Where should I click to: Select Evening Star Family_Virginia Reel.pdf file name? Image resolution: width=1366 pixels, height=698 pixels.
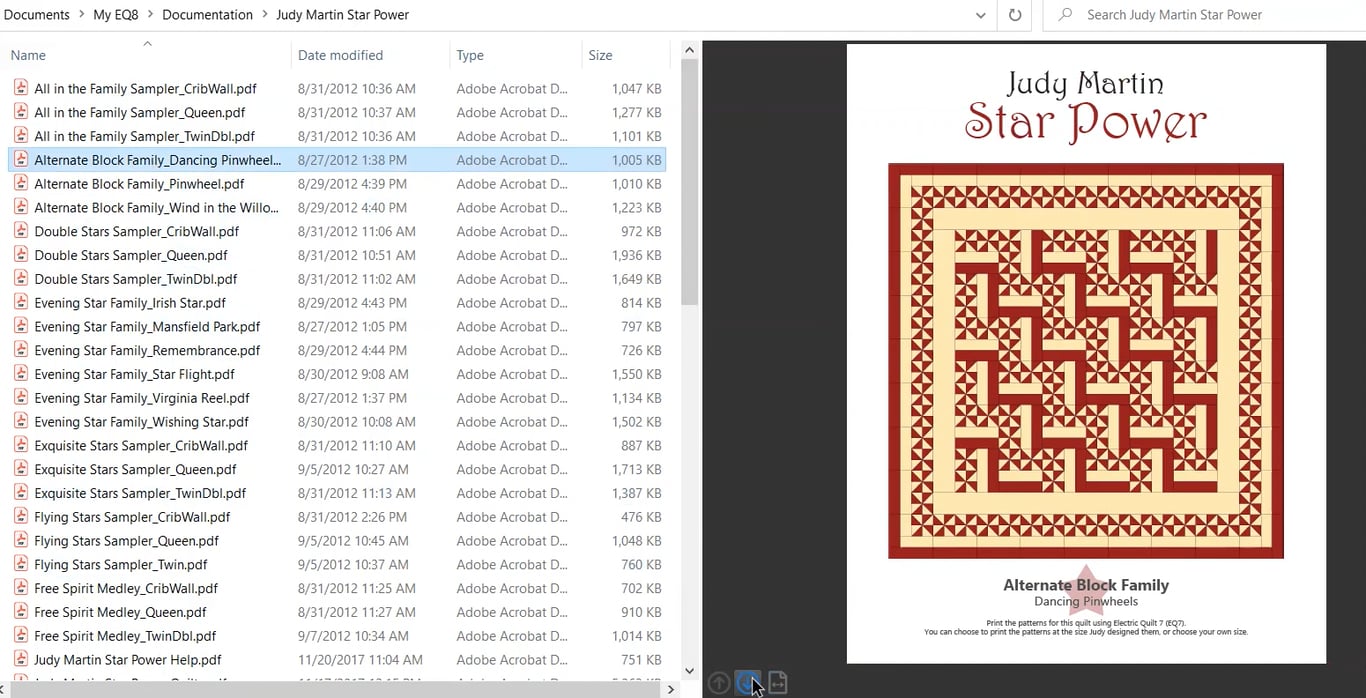(x=142, y=398)
